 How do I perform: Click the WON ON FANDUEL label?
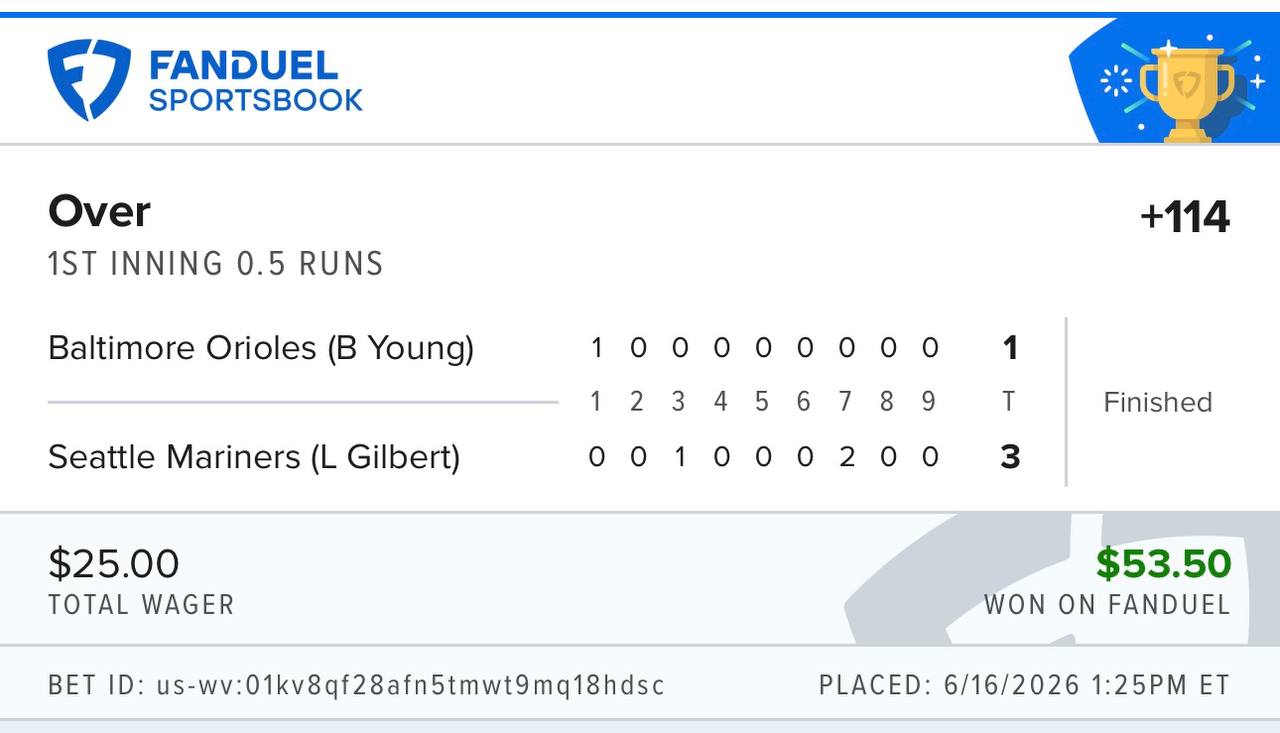[x=1107, y=605]
